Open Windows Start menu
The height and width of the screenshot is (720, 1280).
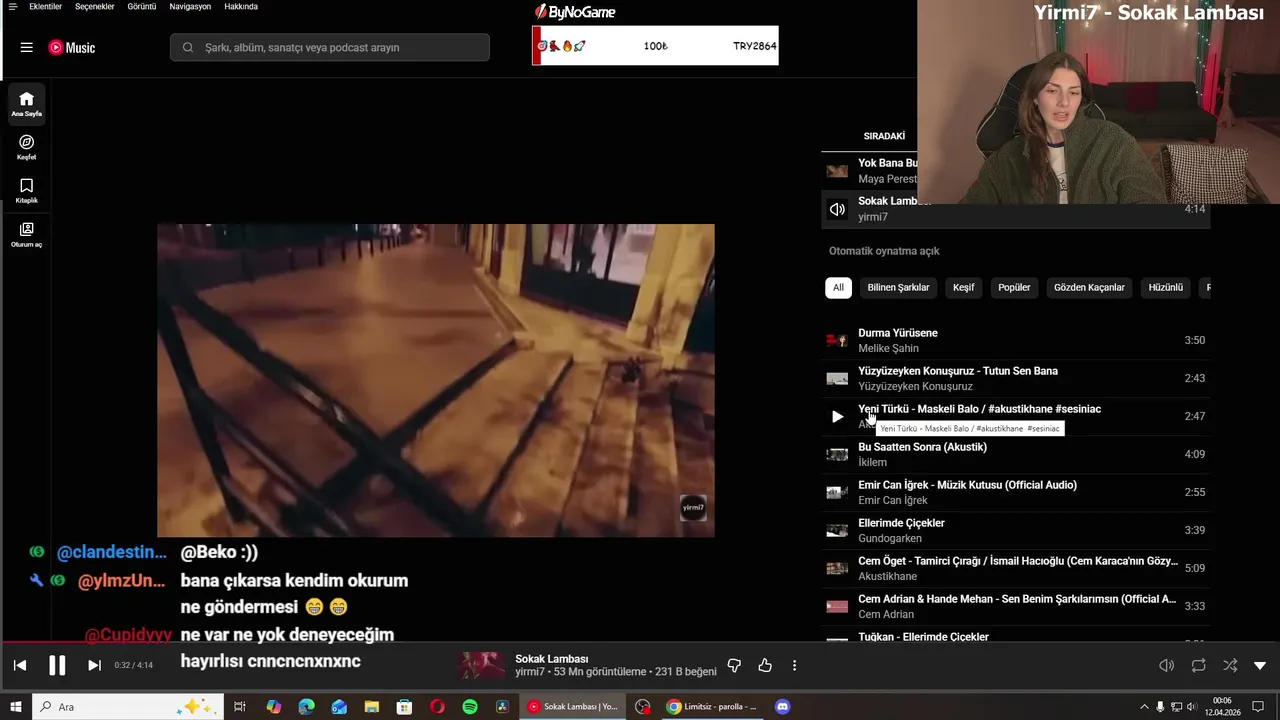pos(16,706)
